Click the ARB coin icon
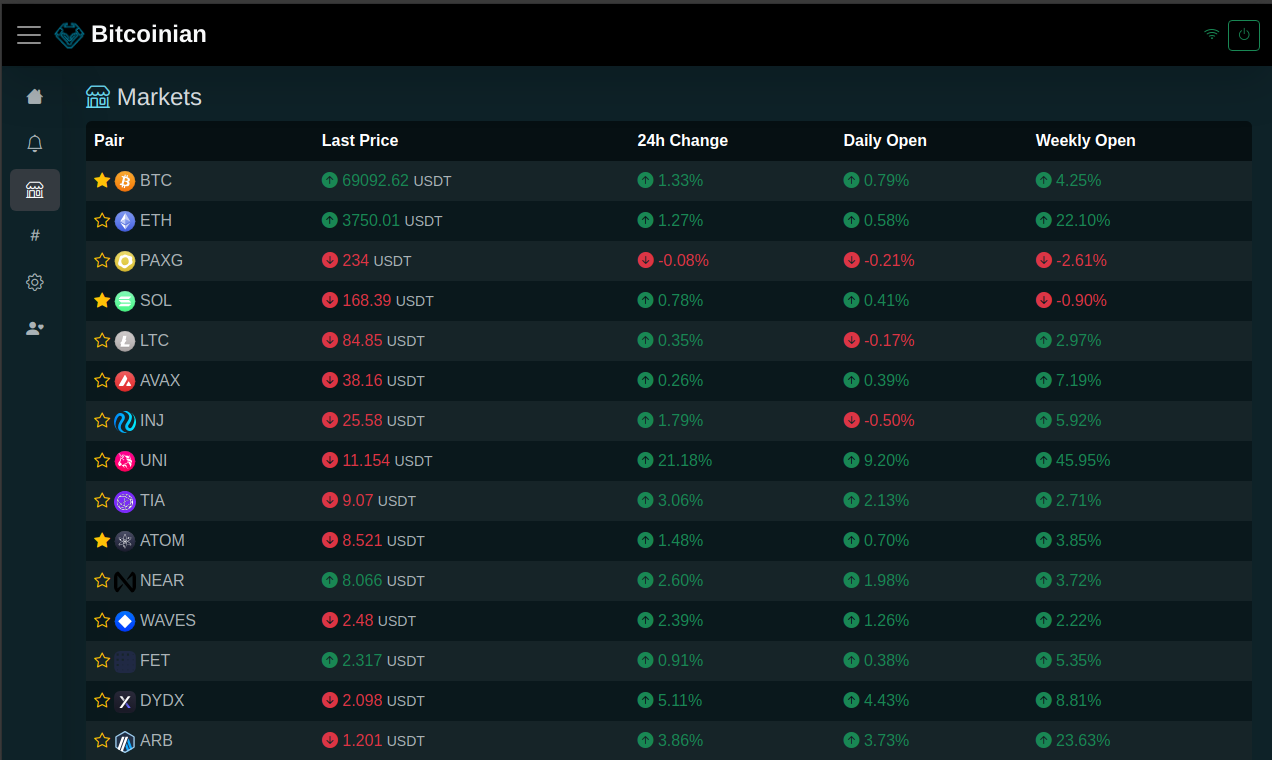1272x760 pixels. [125, 741]
